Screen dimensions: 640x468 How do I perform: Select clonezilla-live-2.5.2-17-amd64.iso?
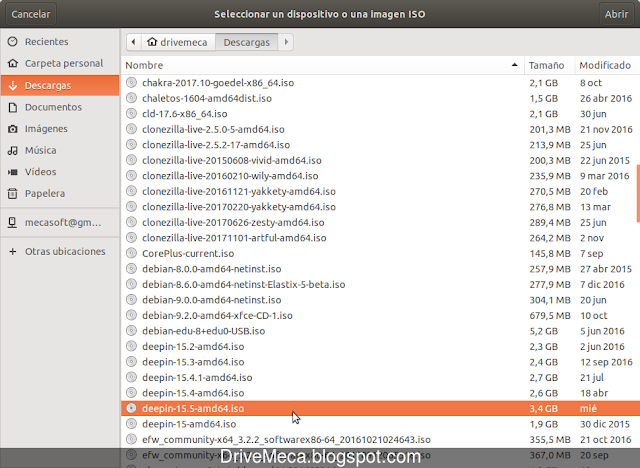tap(380, 145)
